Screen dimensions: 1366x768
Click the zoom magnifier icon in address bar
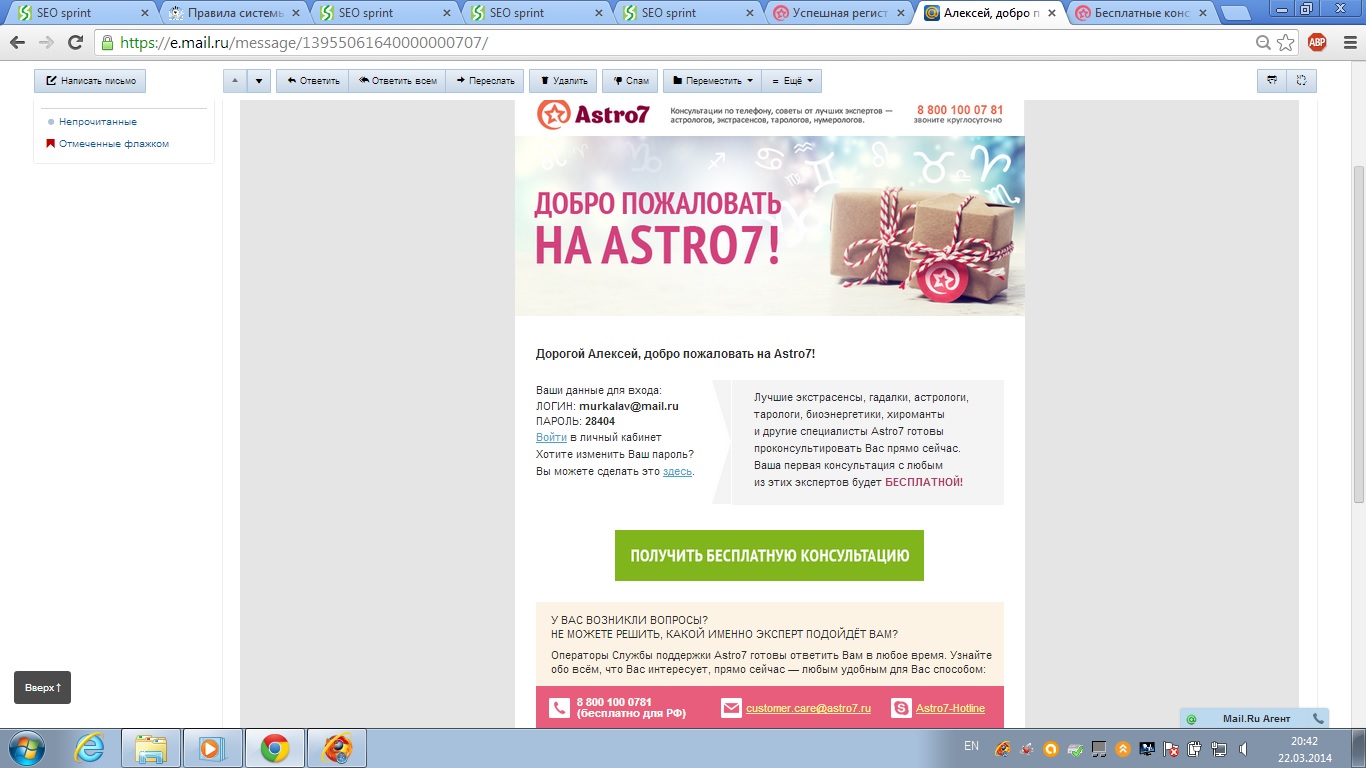coord(1264,43)
